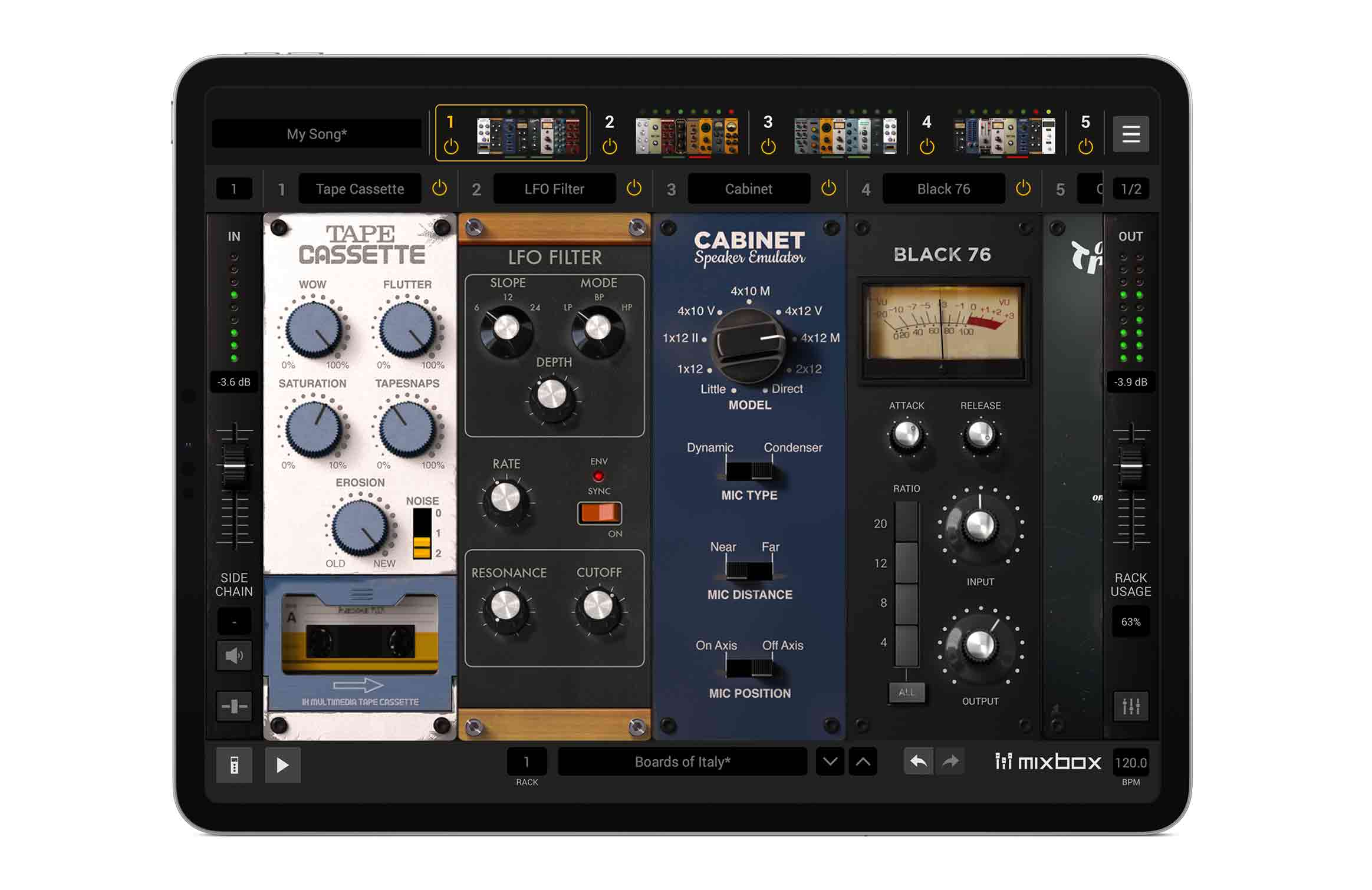Click the input fader view icon
The width and height of the screenshot is (1372, 890).
pyautogui.click(x=234, y=706)
